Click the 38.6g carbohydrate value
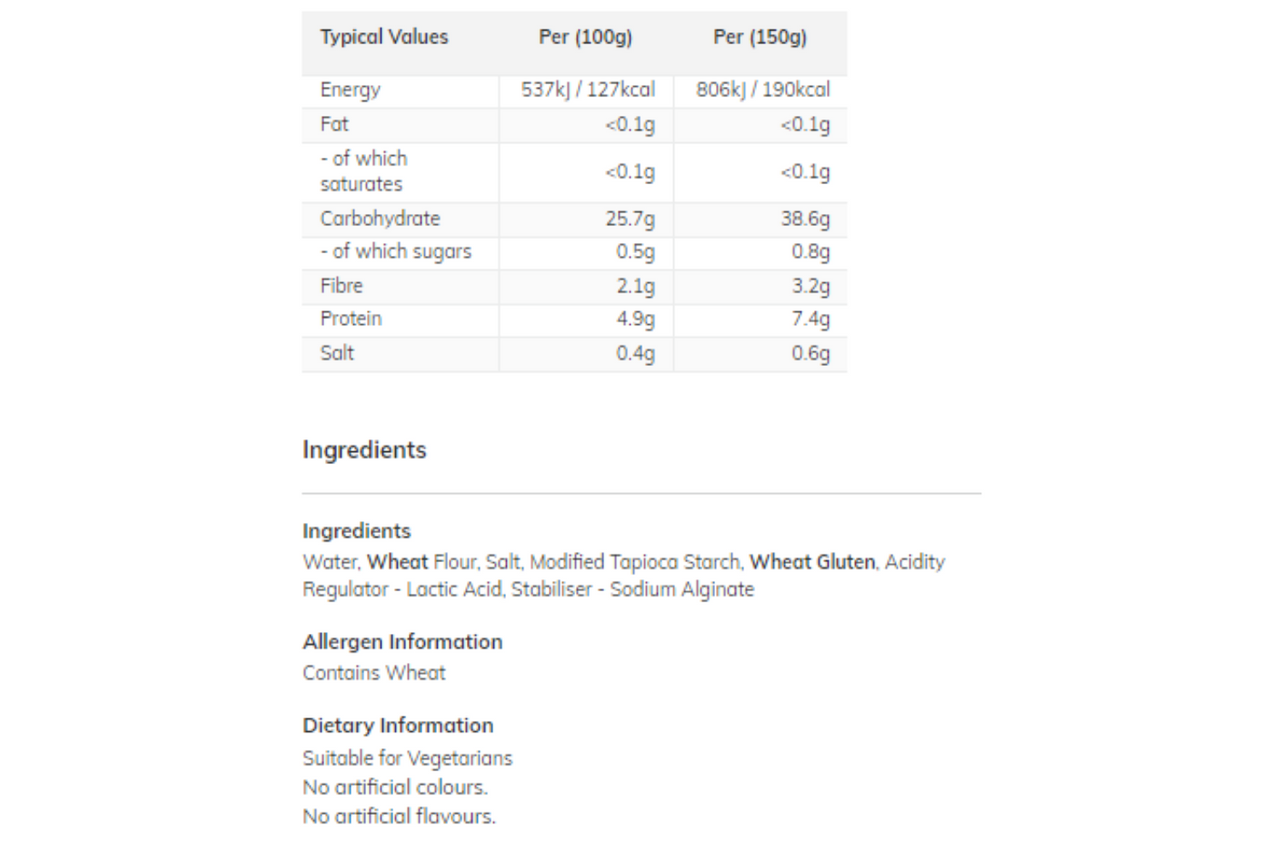 [x=806, y=219]
